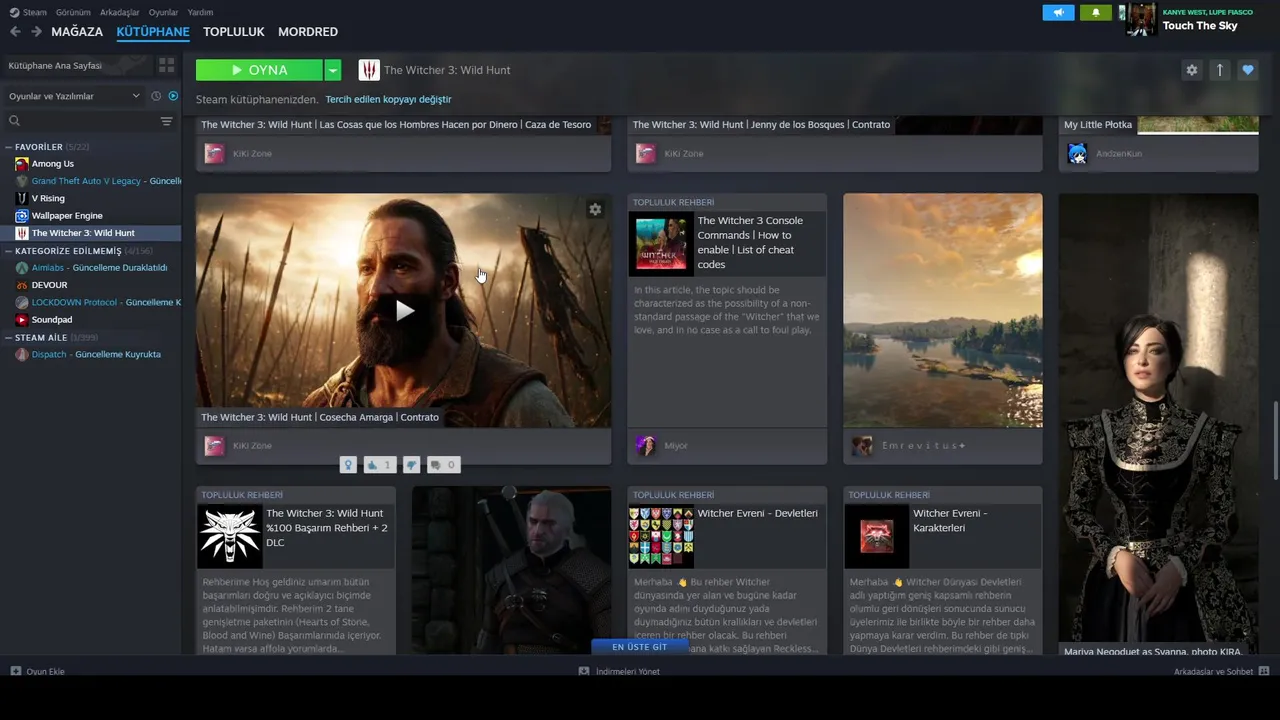Image resolution: width=1280 pixels, height=720 pixels.
Task: Open the Arkadaşlar menu
Action: [120, 12]
